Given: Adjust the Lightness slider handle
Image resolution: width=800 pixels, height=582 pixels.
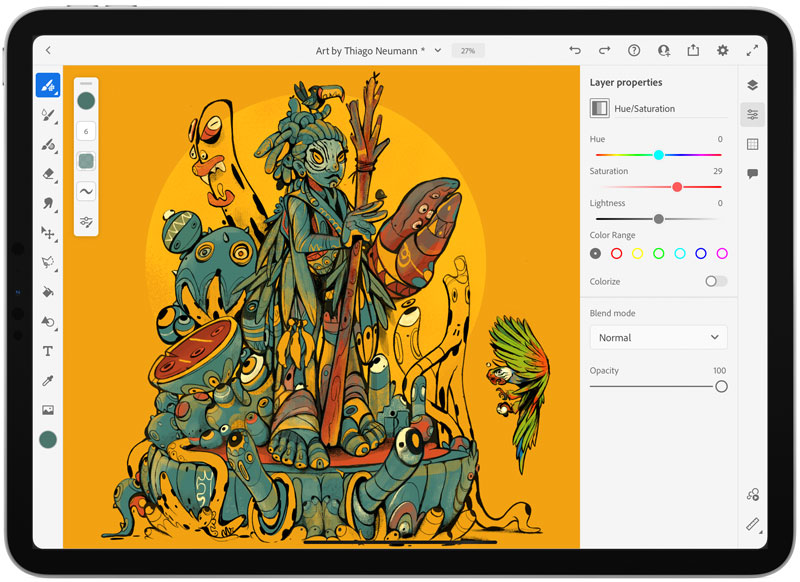Looking at the screenshot, I should [x=659, y=219].
